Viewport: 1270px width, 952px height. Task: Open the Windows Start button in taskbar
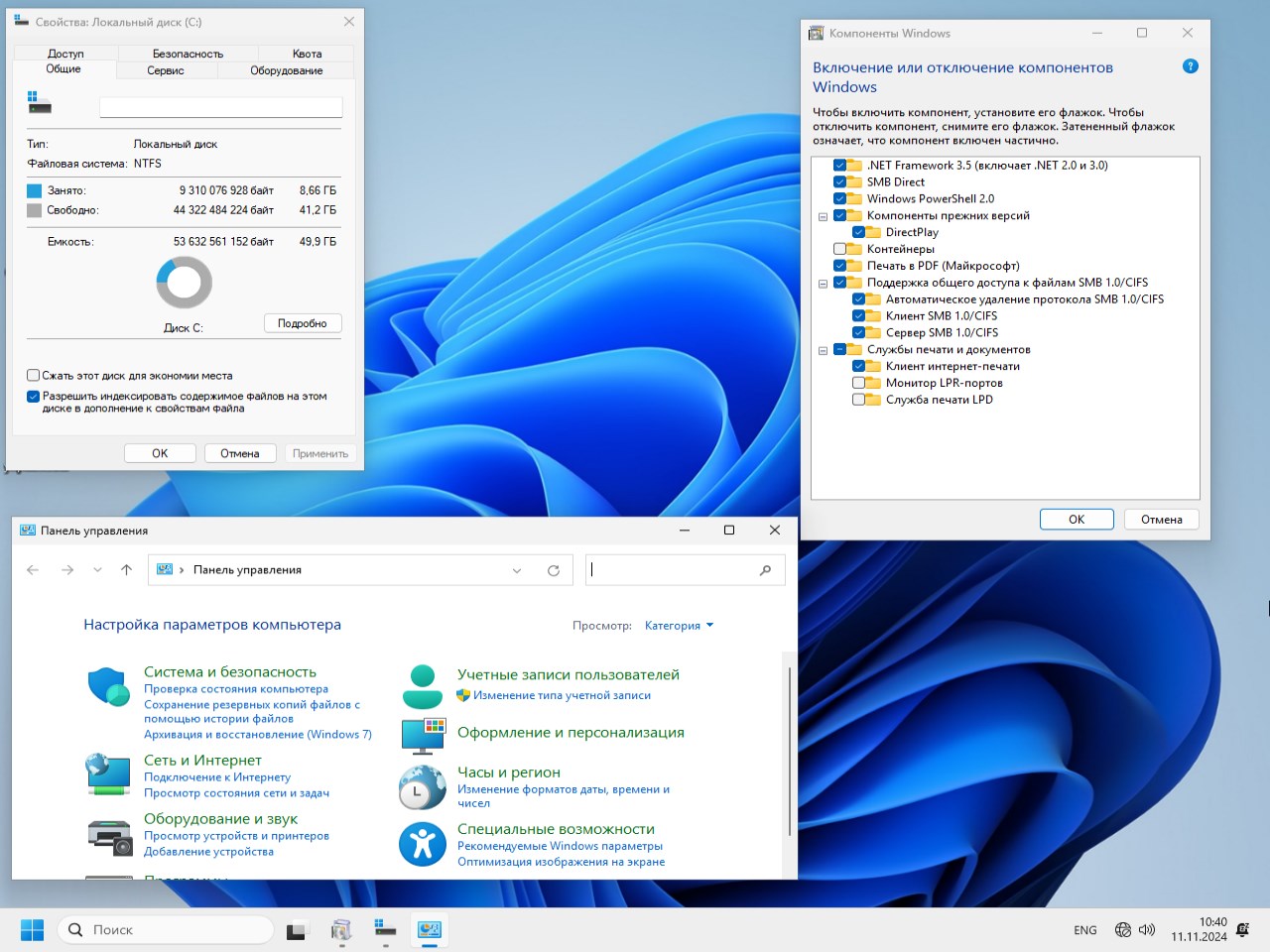click(32, 930)
